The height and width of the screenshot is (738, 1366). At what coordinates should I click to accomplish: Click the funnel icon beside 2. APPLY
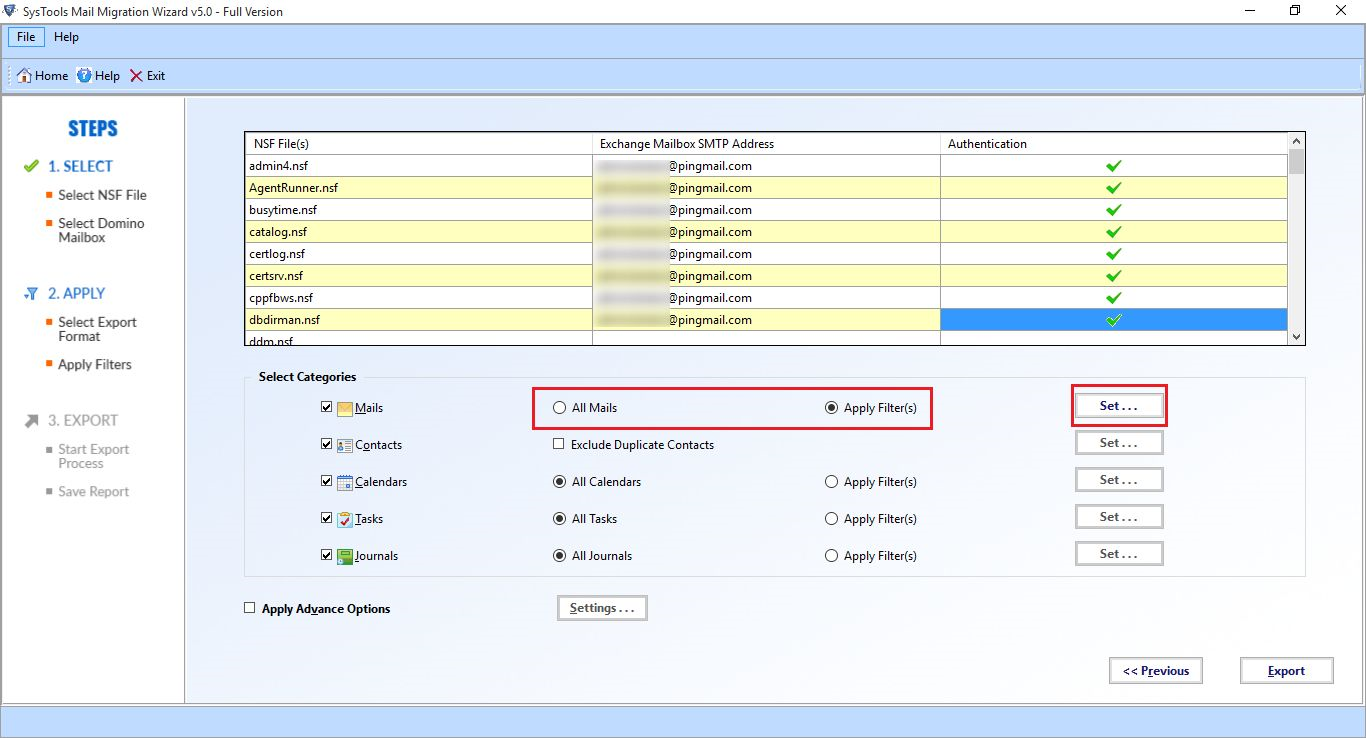point(31,293)
